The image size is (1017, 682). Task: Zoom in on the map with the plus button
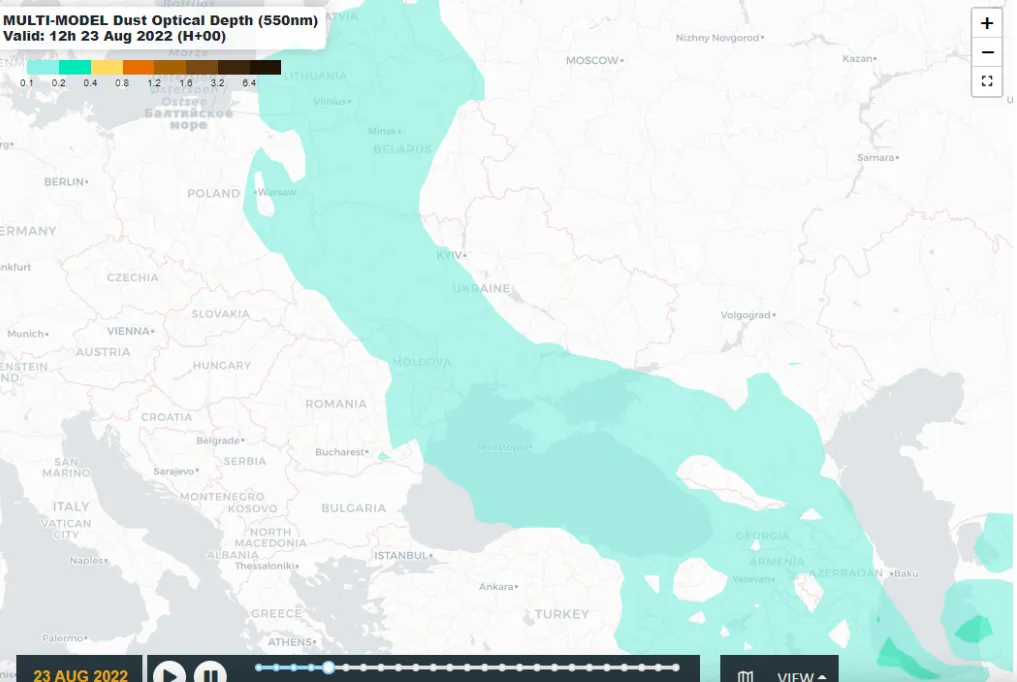[987, 24]
